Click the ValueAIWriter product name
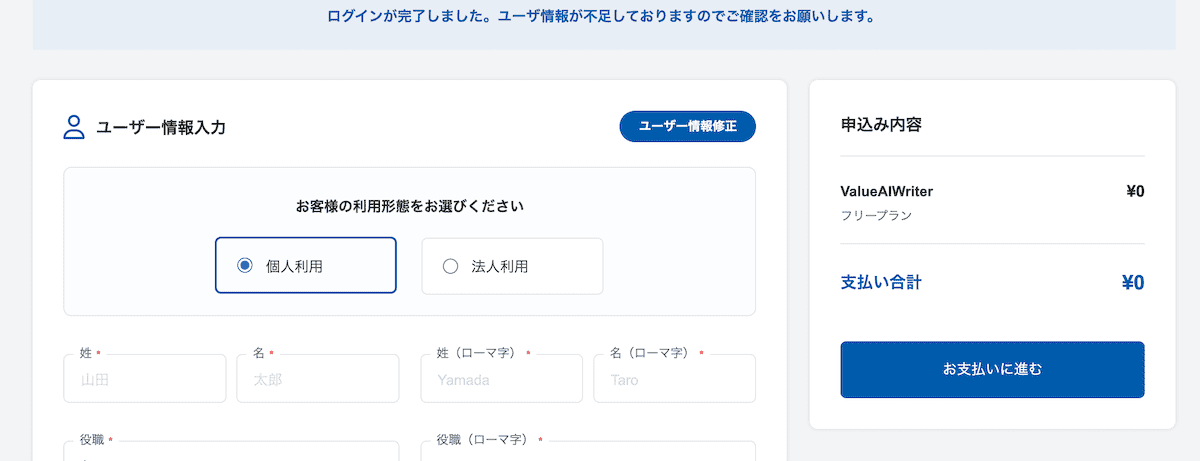This screenshot has width=1200, height=461. click(x=887, y=192)
